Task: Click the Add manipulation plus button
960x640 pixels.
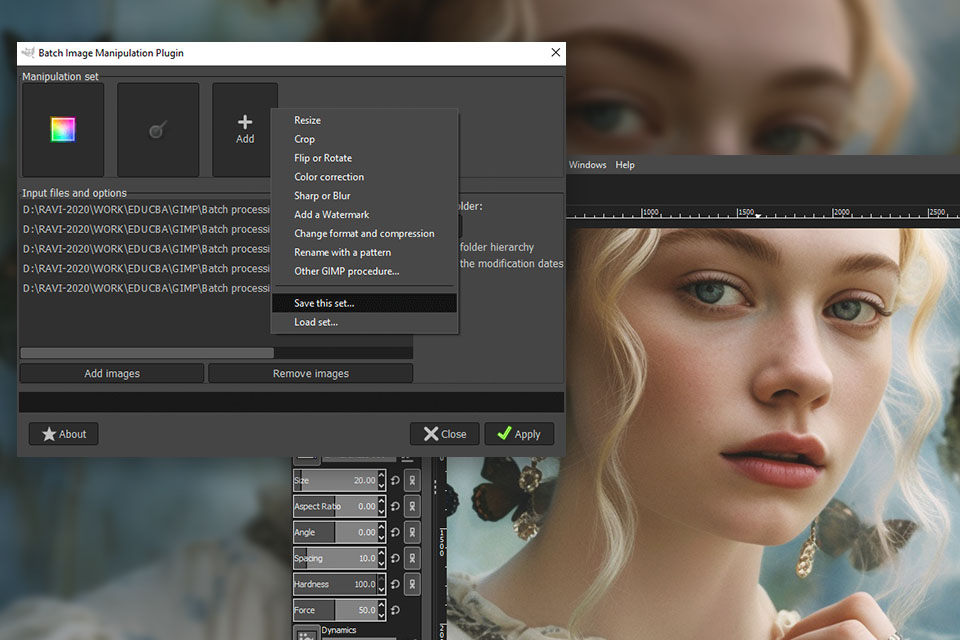Action: [x=245, y=130]
